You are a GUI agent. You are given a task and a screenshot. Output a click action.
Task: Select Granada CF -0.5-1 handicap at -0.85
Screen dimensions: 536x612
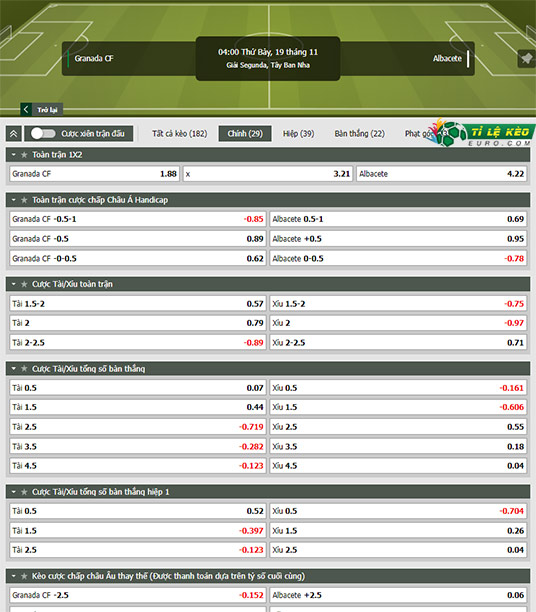tap(138, 219)
